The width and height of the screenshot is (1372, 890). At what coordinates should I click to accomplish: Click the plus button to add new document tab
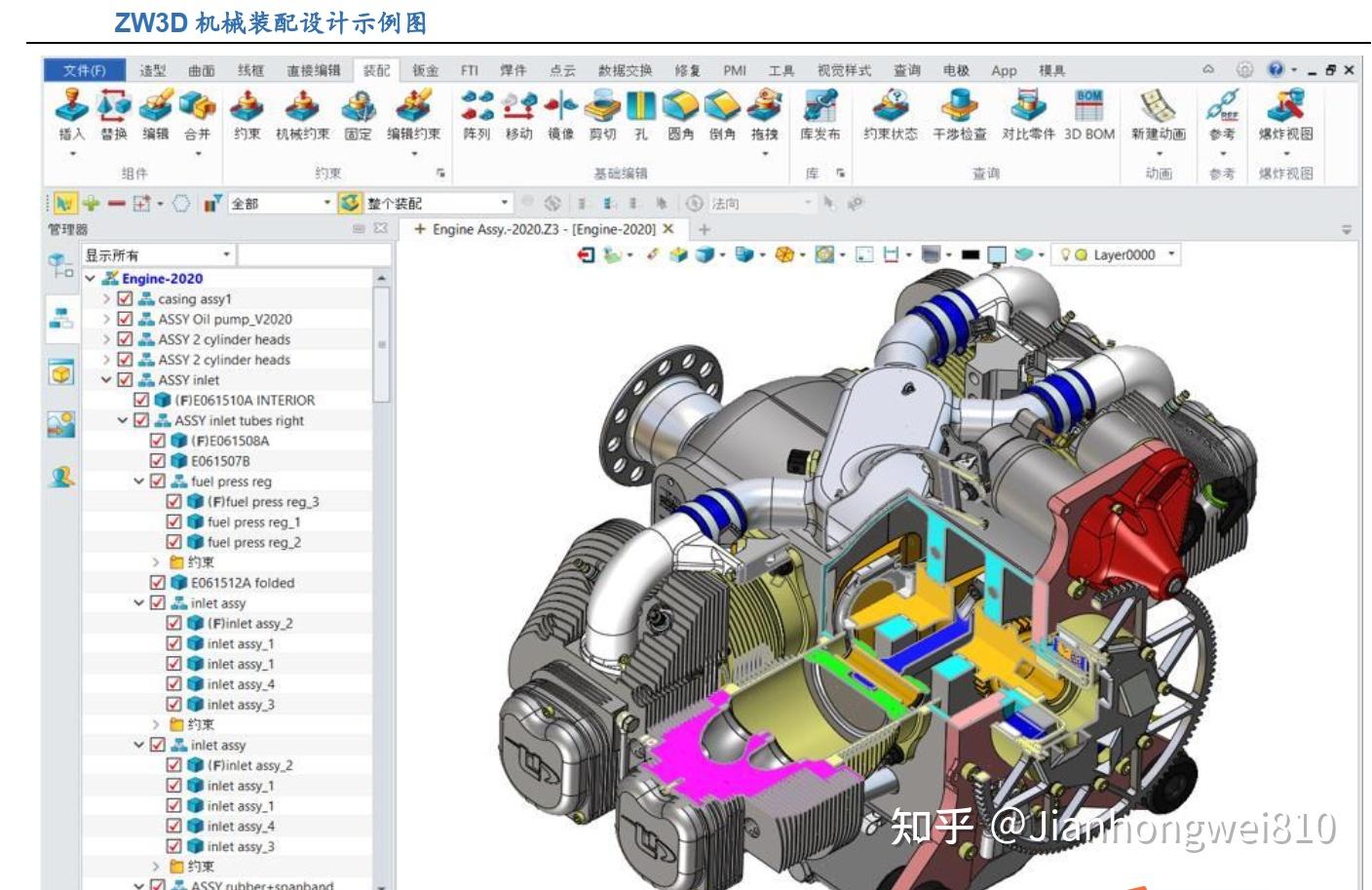point(704,229)
